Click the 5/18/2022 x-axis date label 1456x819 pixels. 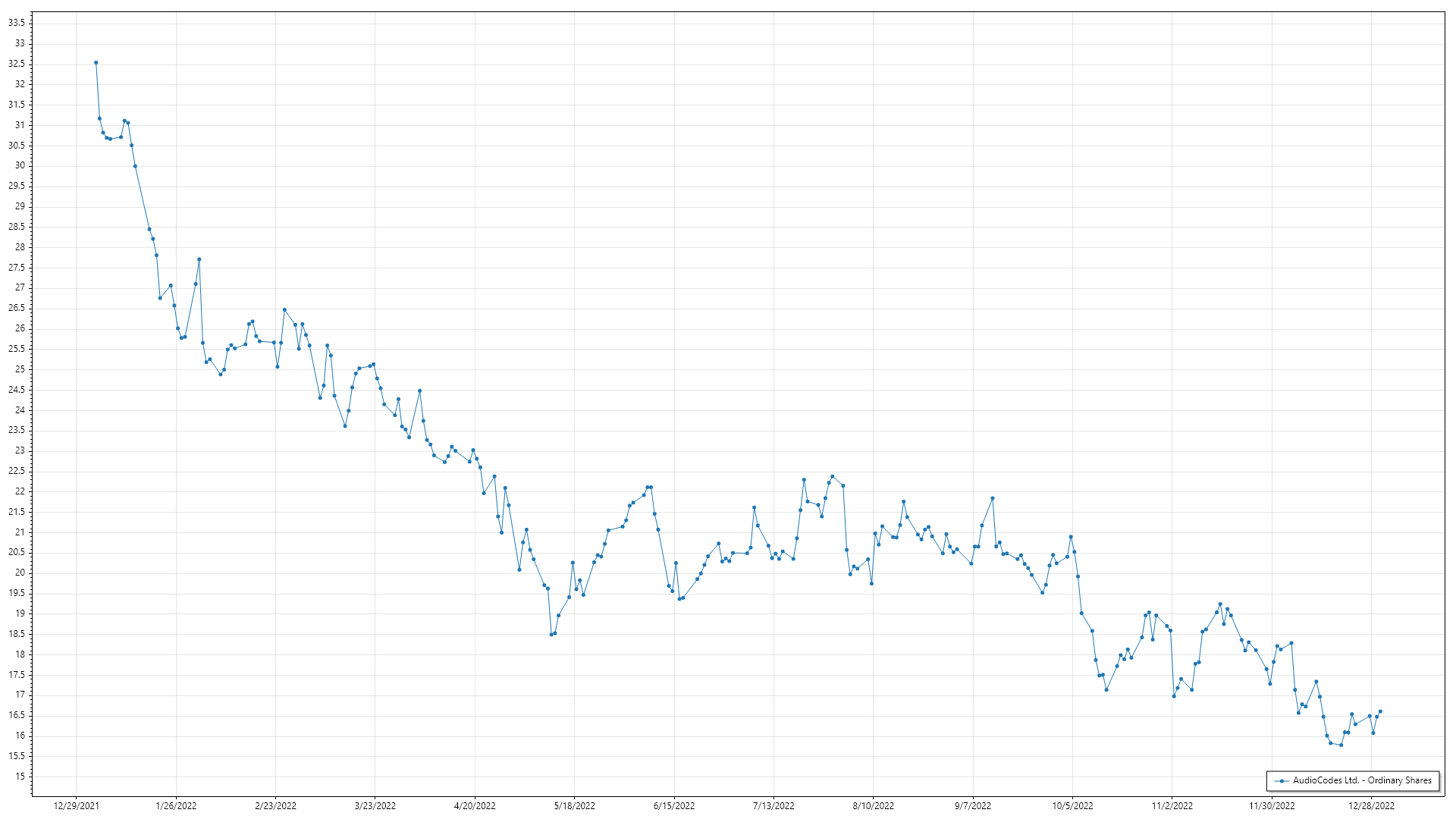[574, 806]
